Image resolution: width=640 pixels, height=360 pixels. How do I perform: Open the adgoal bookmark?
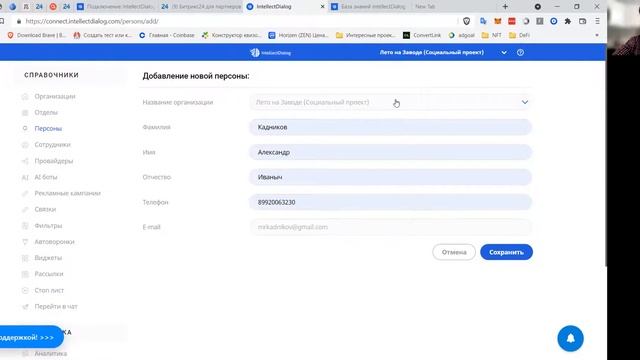(462, 36)
